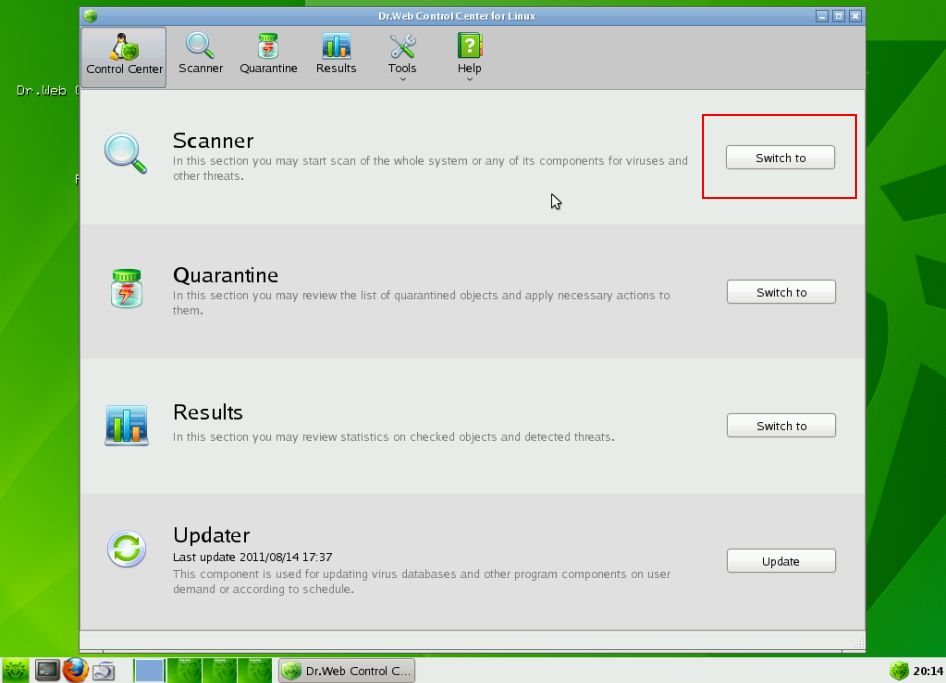Select the Results section heading
The width and height of the screenshot is (946, 683).
click(208, 412)
